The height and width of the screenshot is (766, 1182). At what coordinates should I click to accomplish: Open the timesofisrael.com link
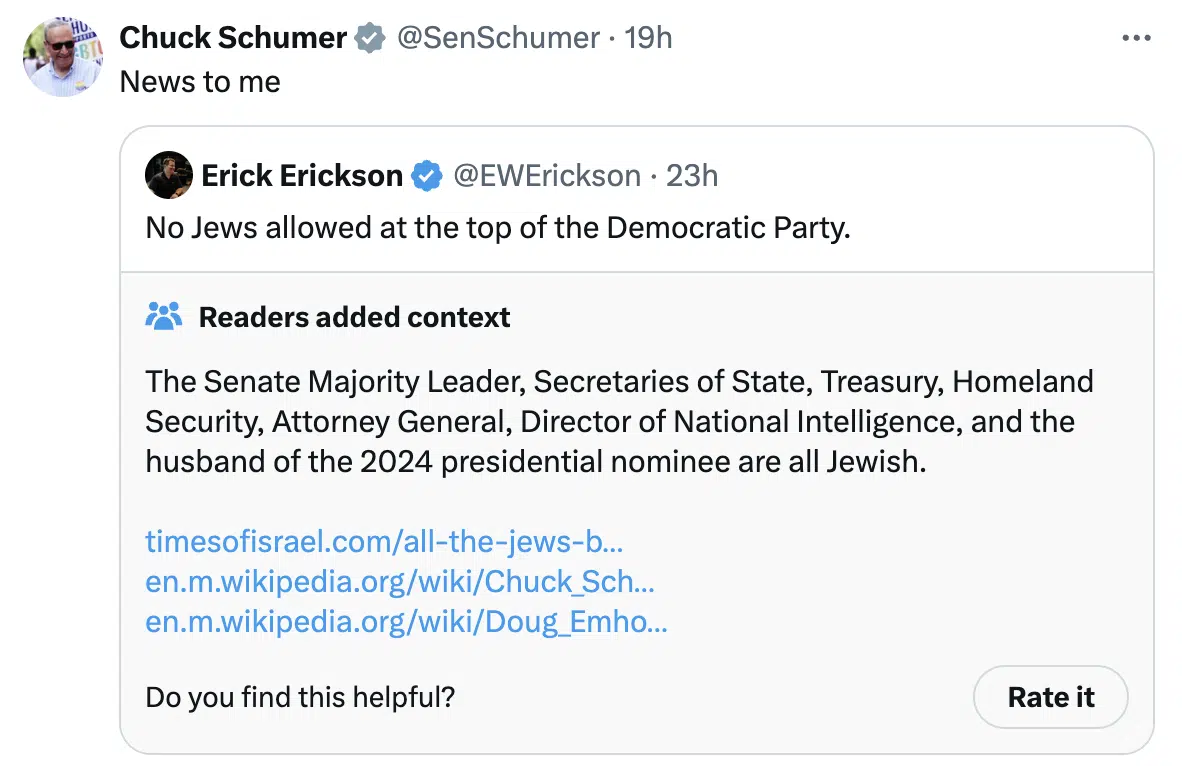[x=384, y=541]
